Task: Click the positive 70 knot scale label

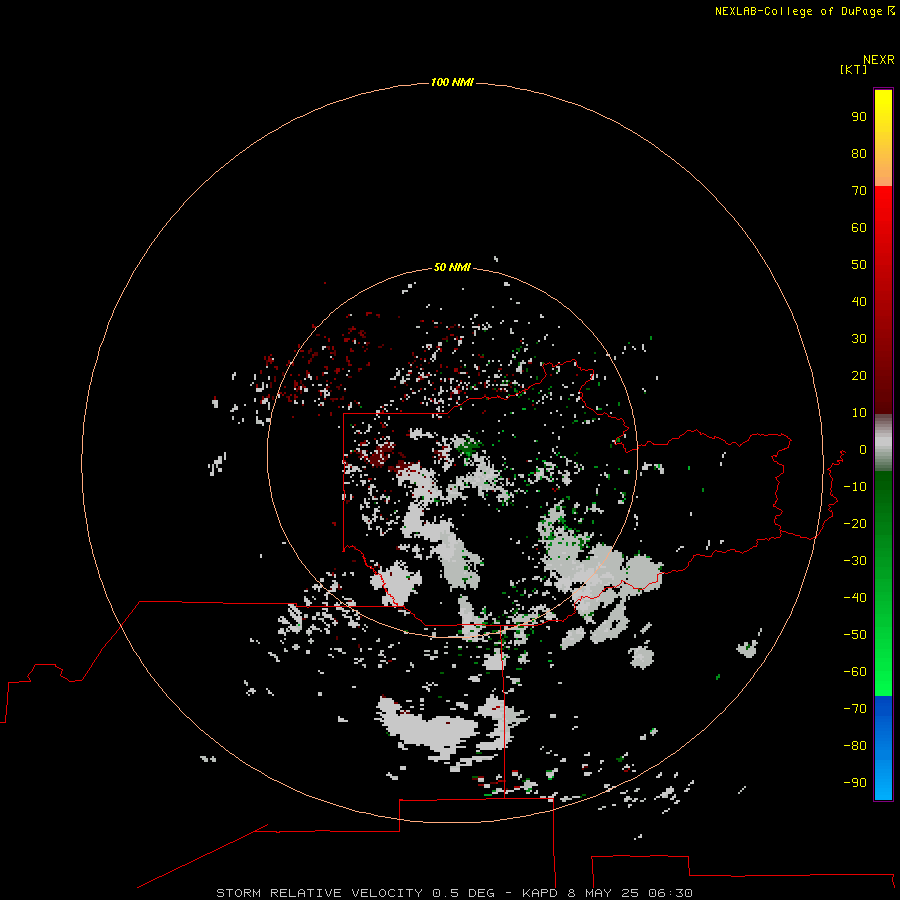Action: [859, 191]
